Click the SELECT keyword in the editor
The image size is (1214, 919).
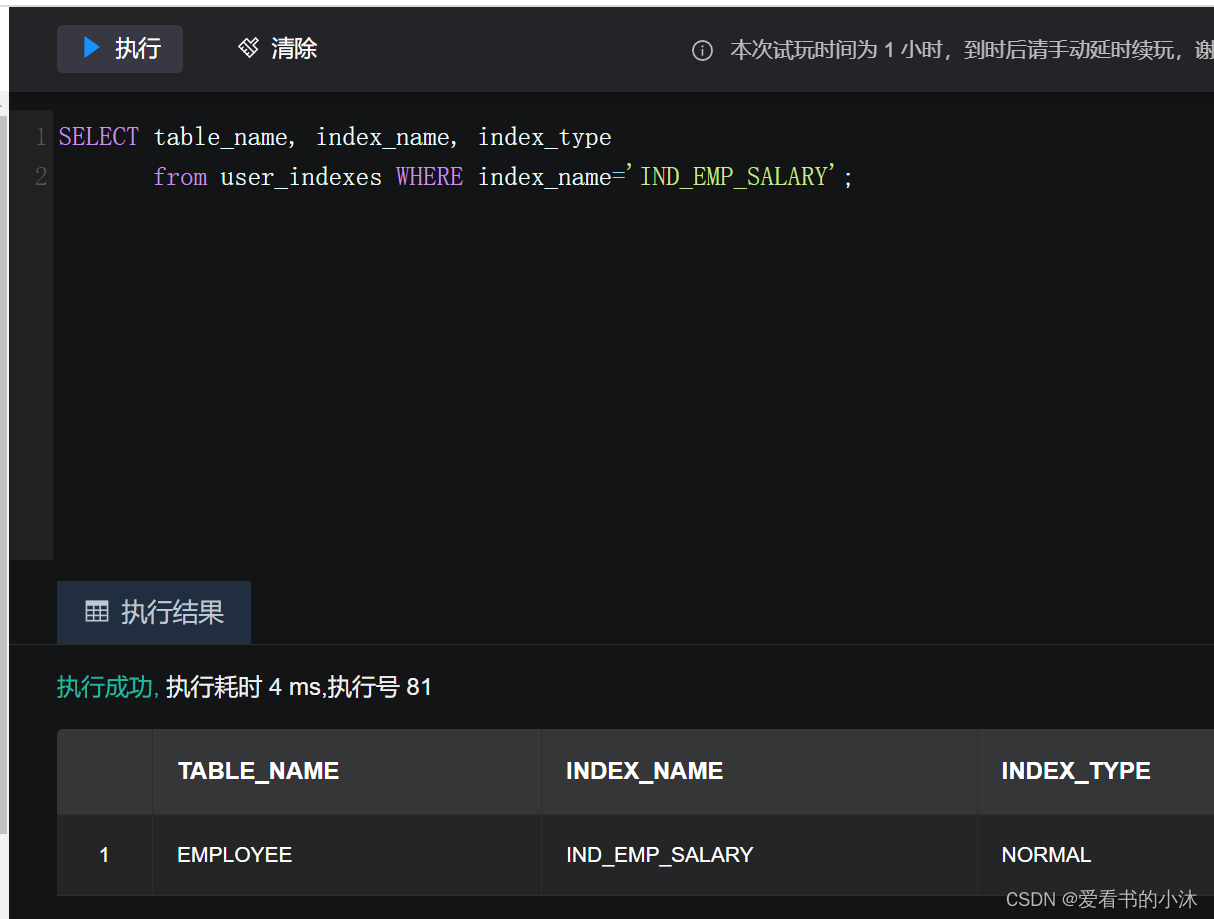coord(99,137)
